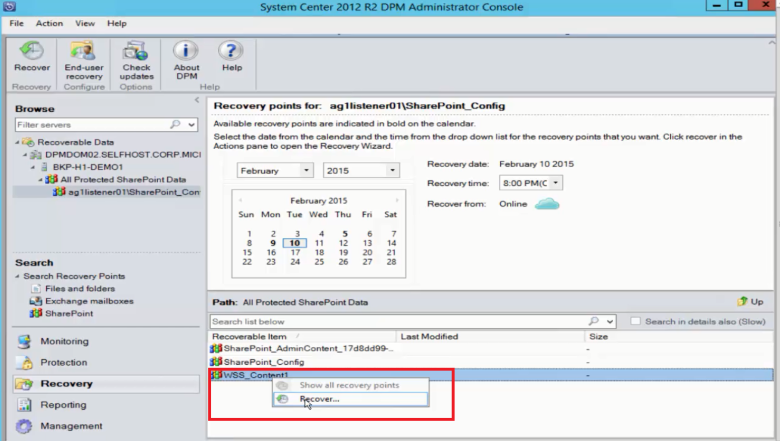Click the Monitoring navigation icon
The image size is (780, 441).
click(24, 342)
